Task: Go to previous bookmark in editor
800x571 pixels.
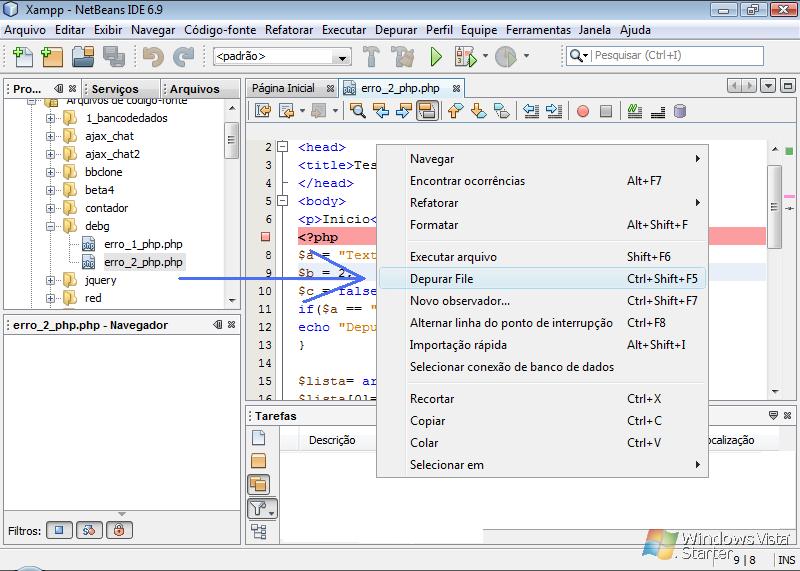Action: pos(455,111)
